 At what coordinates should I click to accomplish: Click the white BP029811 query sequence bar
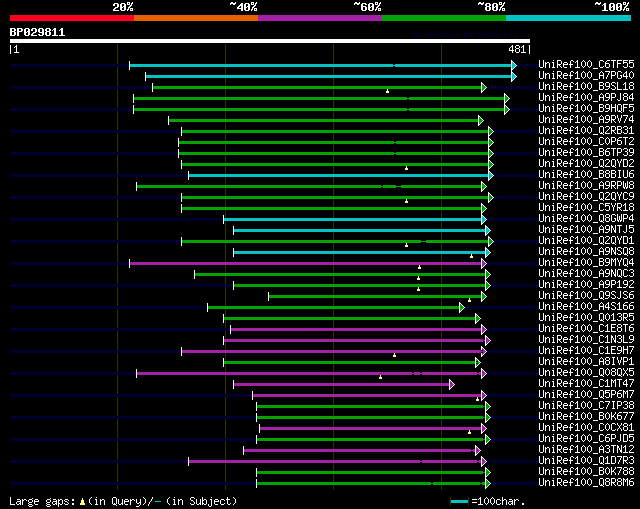(x=270, y=41)
